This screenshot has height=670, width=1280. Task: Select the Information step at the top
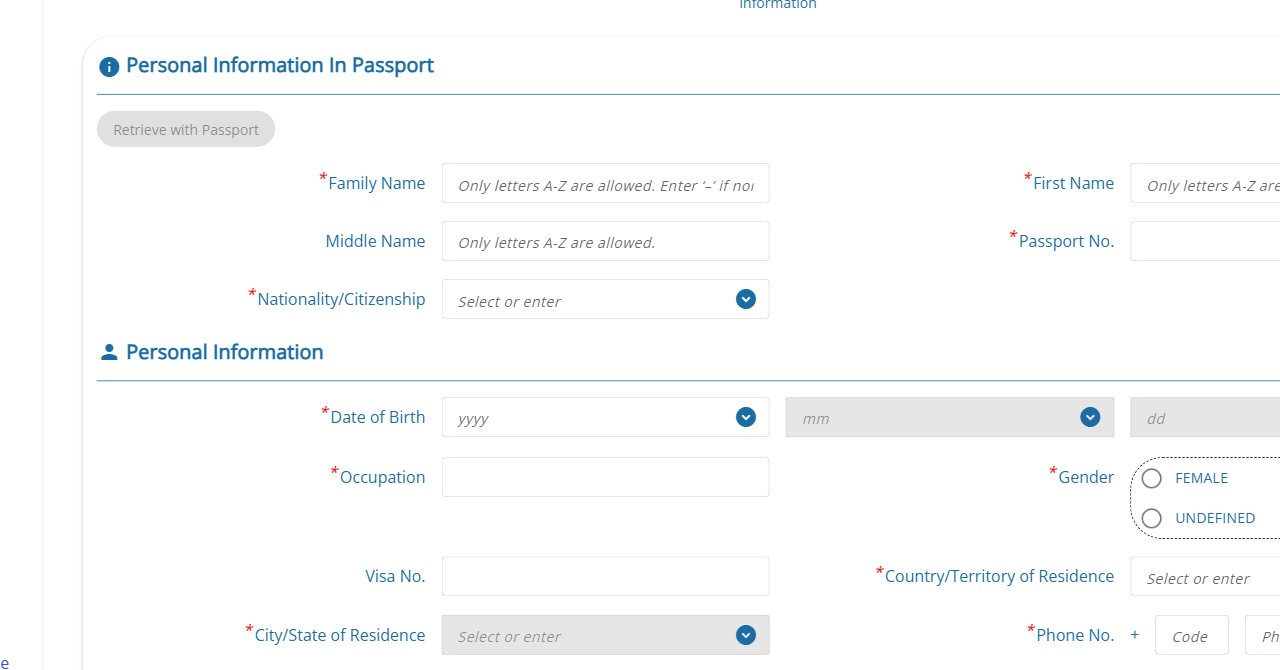pos(777,5)
